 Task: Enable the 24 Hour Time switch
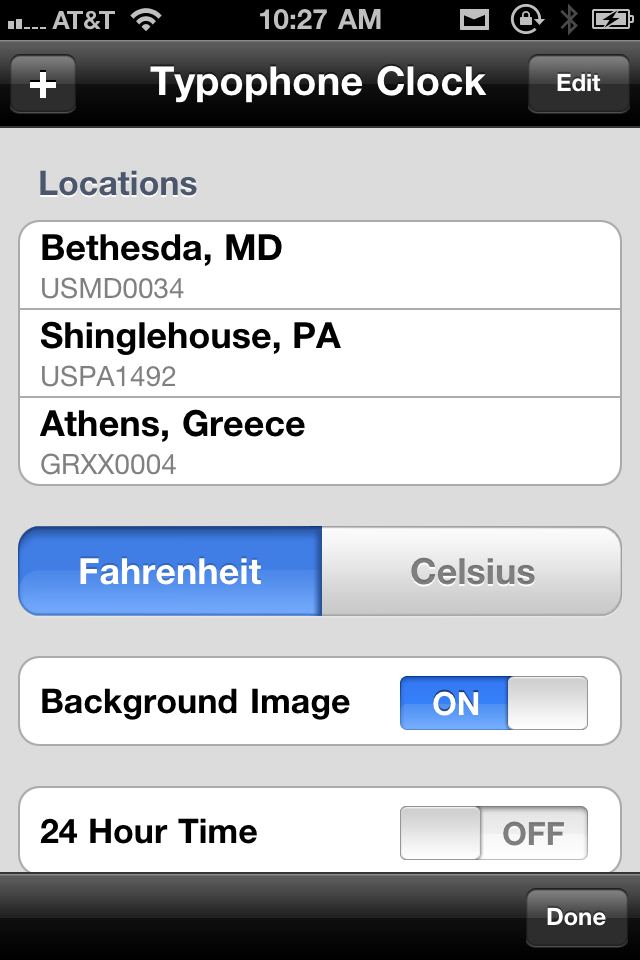click(x=494, y=833)
